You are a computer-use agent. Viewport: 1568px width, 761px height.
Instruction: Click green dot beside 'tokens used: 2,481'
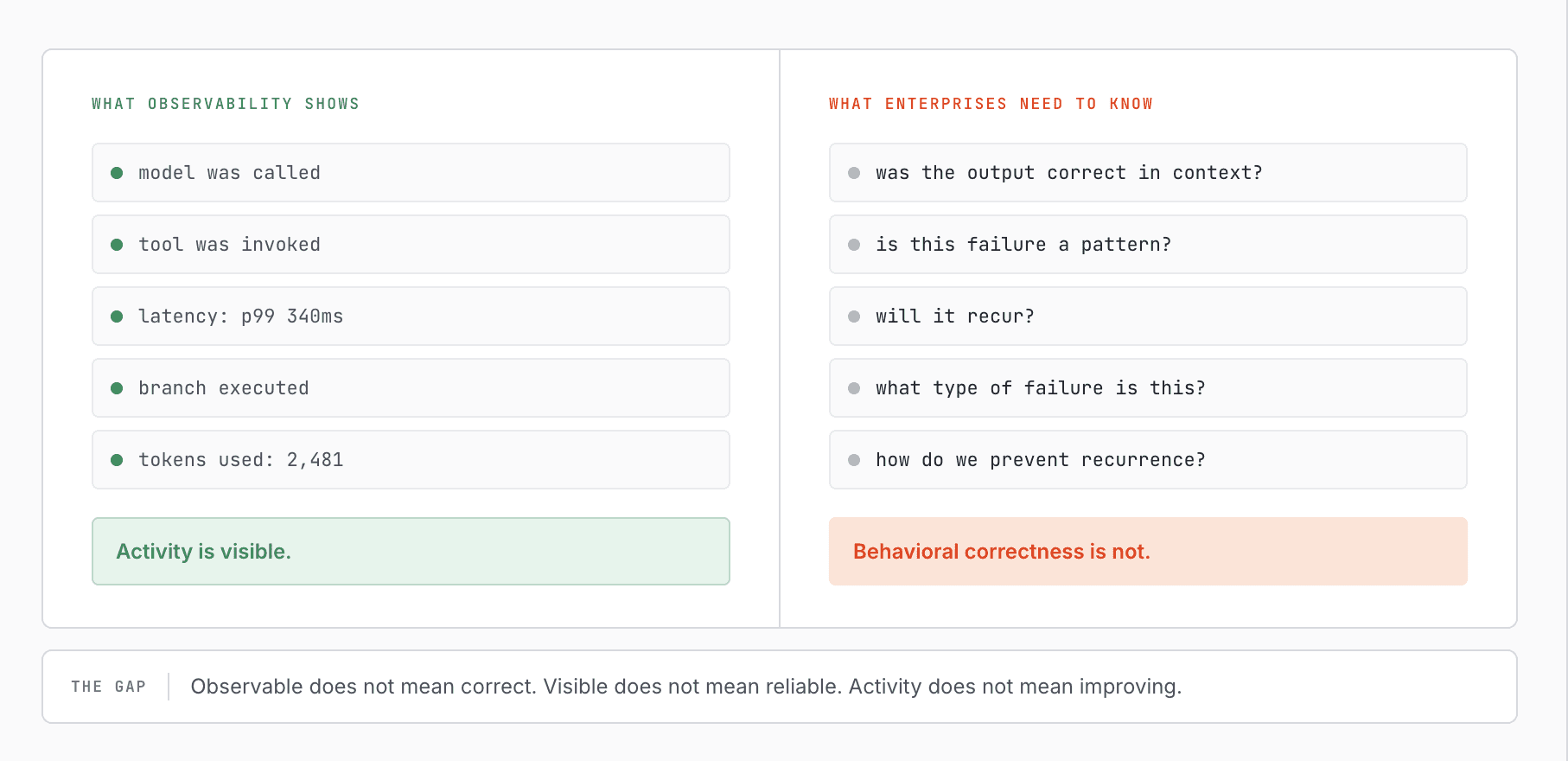pyautogui.click(x=117, y=460)
